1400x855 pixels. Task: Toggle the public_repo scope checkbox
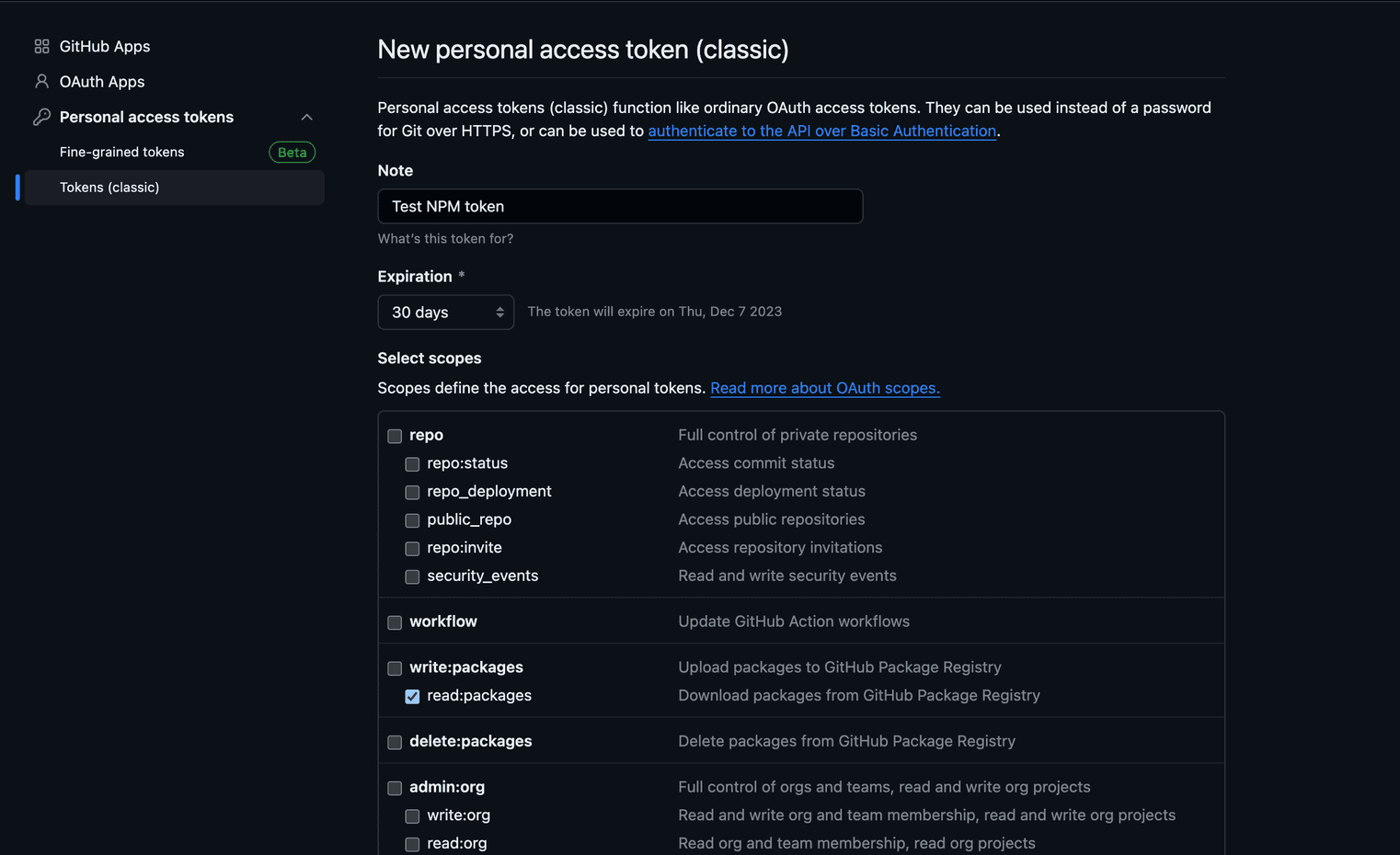tap(412, 520)
